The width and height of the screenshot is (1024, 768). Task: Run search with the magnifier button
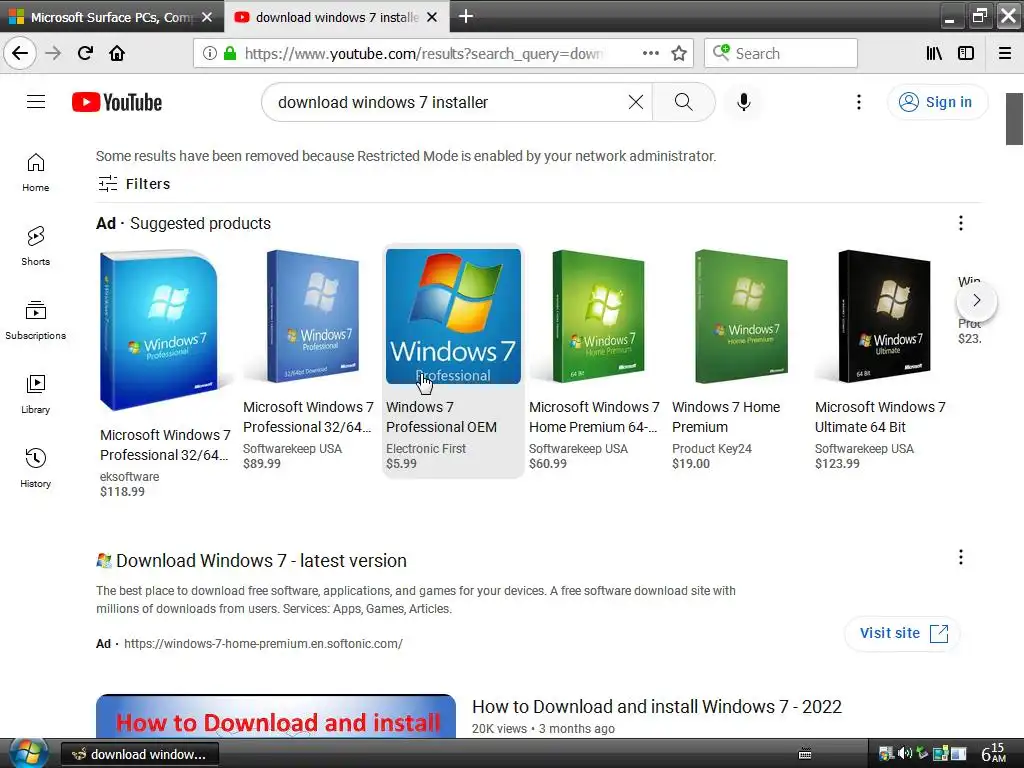(x=684, y=102)
